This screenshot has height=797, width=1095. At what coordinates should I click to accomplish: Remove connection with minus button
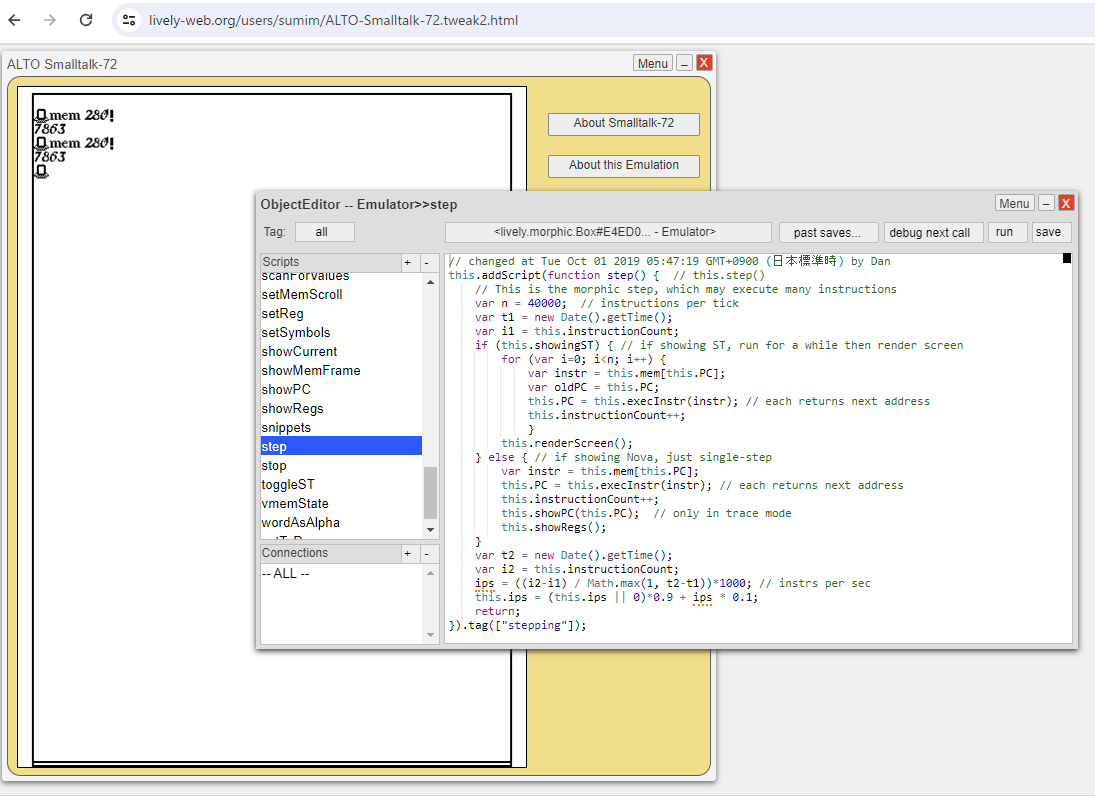click(427, 554)
